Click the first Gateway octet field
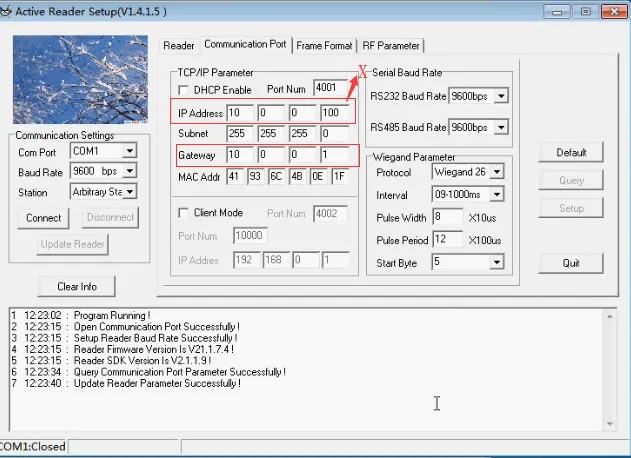 pyautogui.click(x=240, y=155)
